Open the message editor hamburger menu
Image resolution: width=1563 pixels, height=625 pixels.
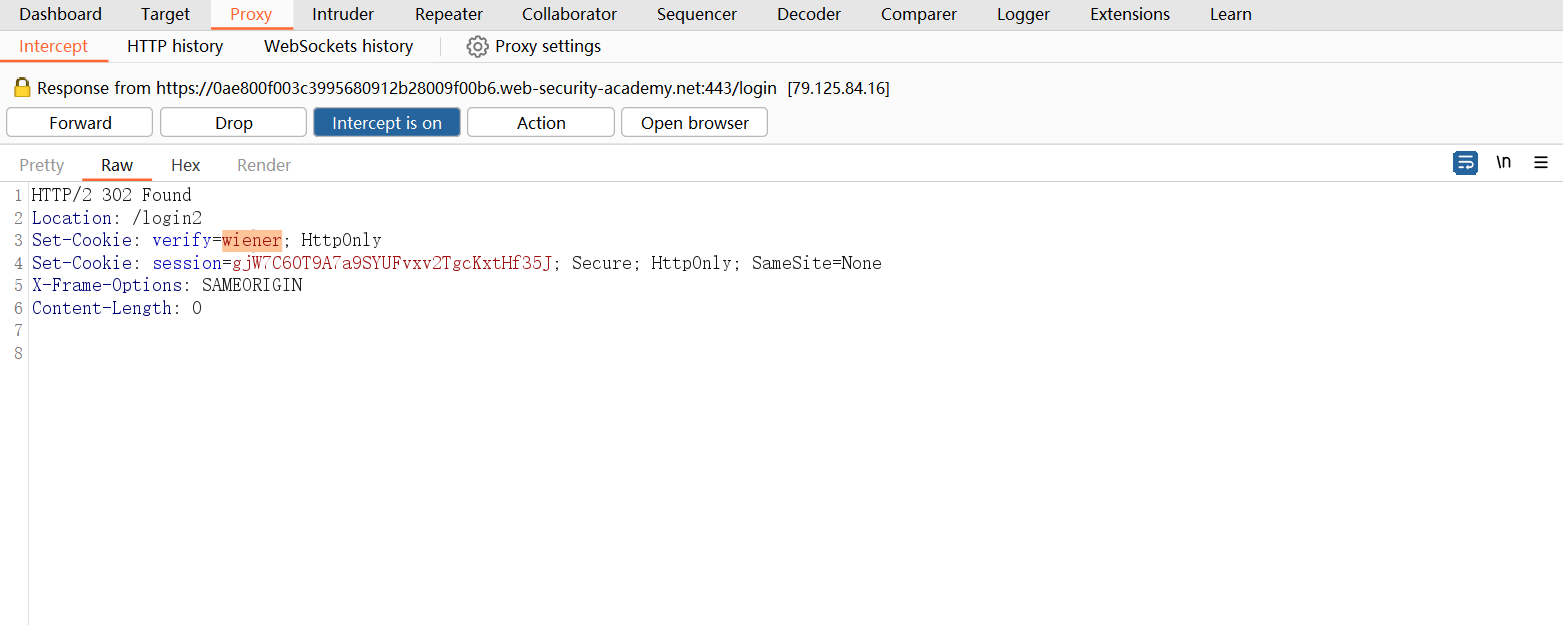[1541, 163]
